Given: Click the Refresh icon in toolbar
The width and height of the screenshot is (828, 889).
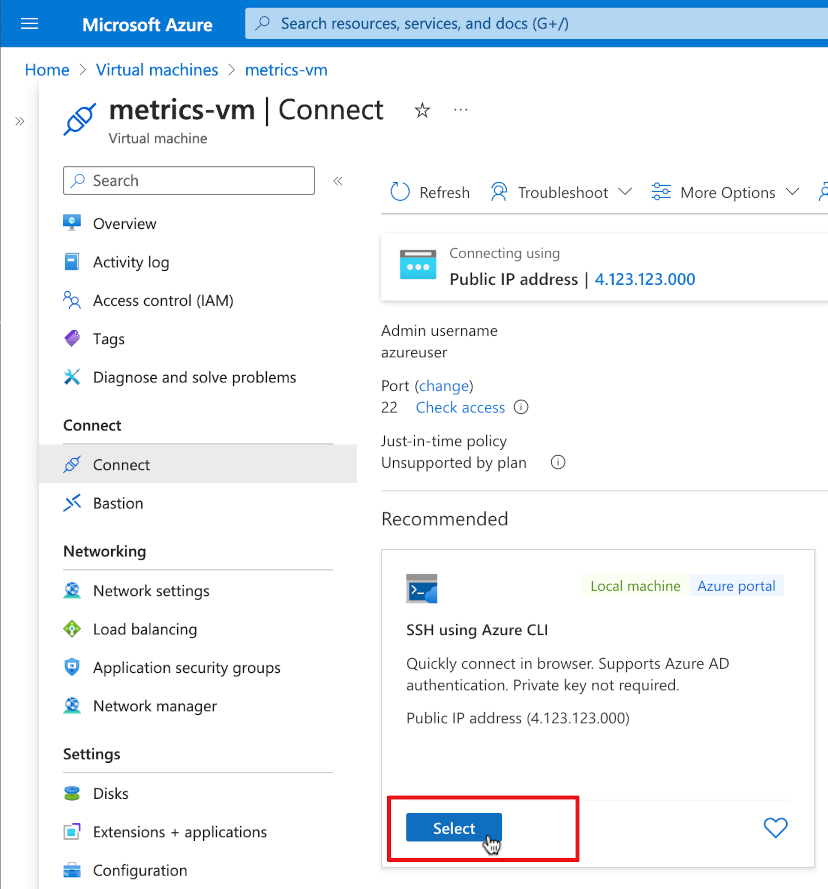Looking at the screenshot, I should [x=400, y=192].
